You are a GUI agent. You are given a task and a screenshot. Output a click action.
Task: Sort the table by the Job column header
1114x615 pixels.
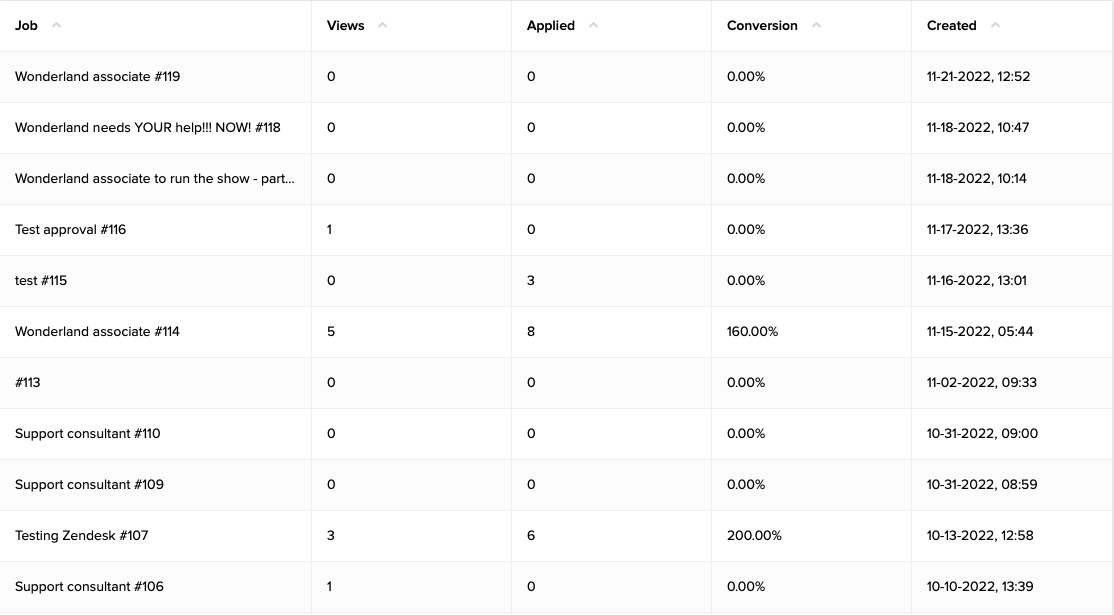(x=26, y=25)
